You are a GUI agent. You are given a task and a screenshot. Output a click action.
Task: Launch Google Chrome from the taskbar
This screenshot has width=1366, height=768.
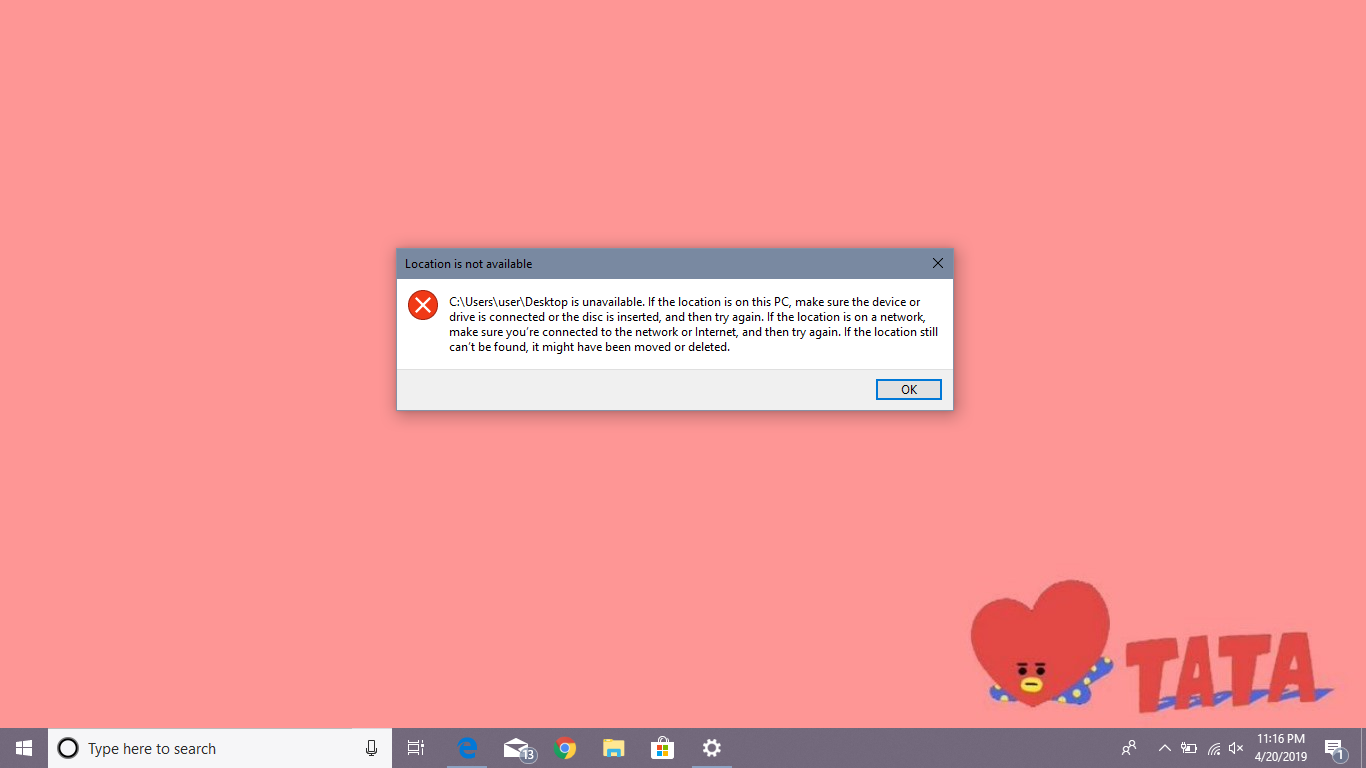[565, 748]
